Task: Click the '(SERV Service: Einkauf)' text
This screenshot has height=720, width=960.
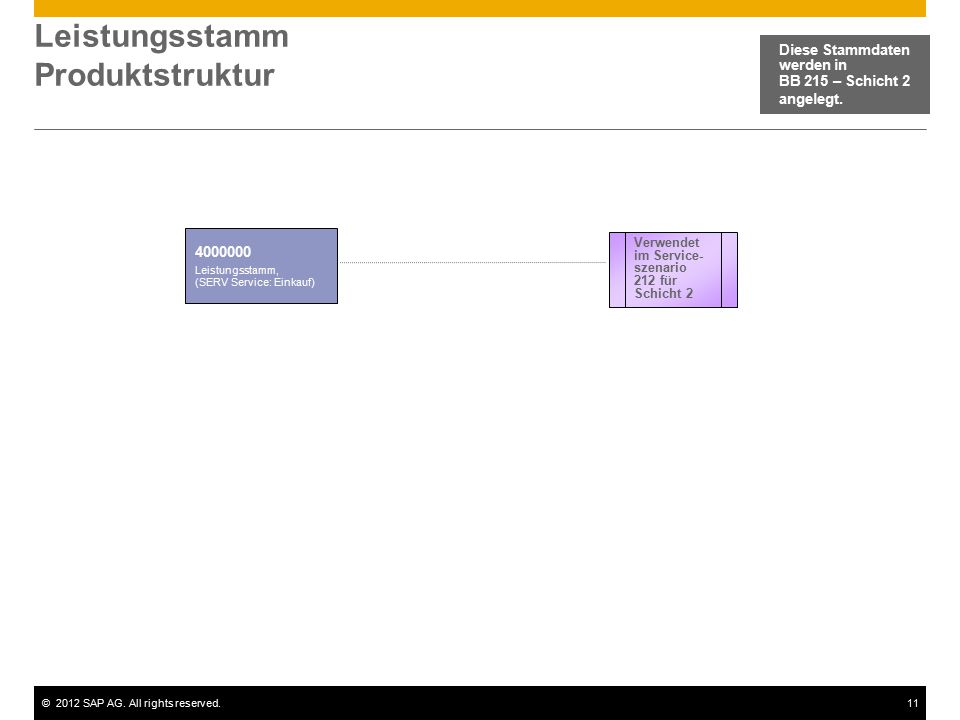Action: click(255, 282)
